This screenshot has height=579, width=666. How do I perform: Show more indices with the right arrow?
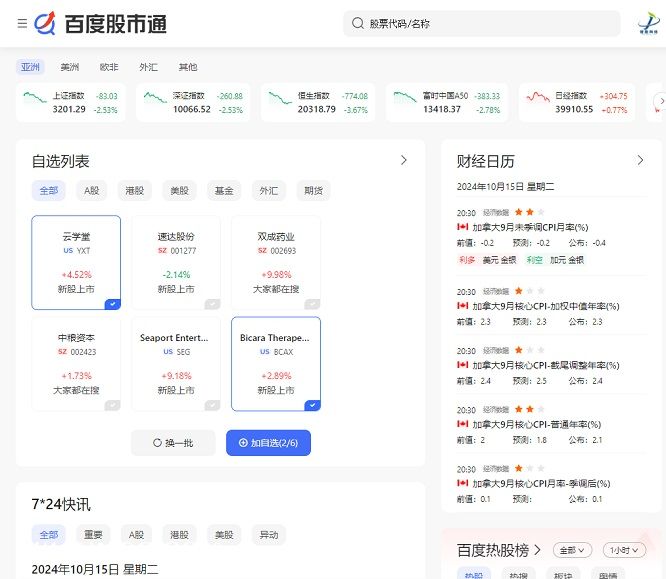pyautogui.click(x=661, y=101)
